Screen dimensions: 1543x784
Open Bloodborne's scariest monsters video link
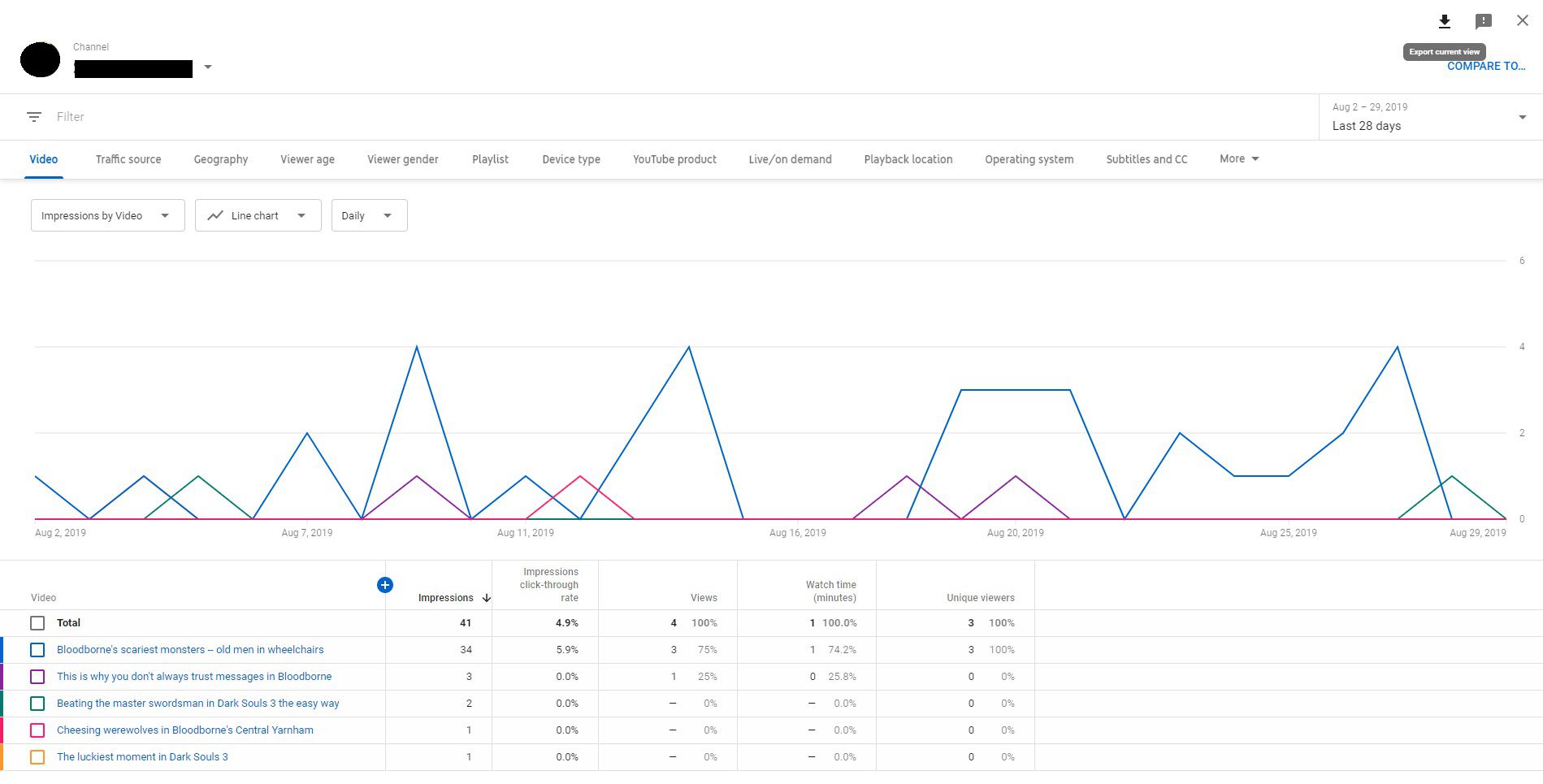pyautogui.click(x=190, y=650)
